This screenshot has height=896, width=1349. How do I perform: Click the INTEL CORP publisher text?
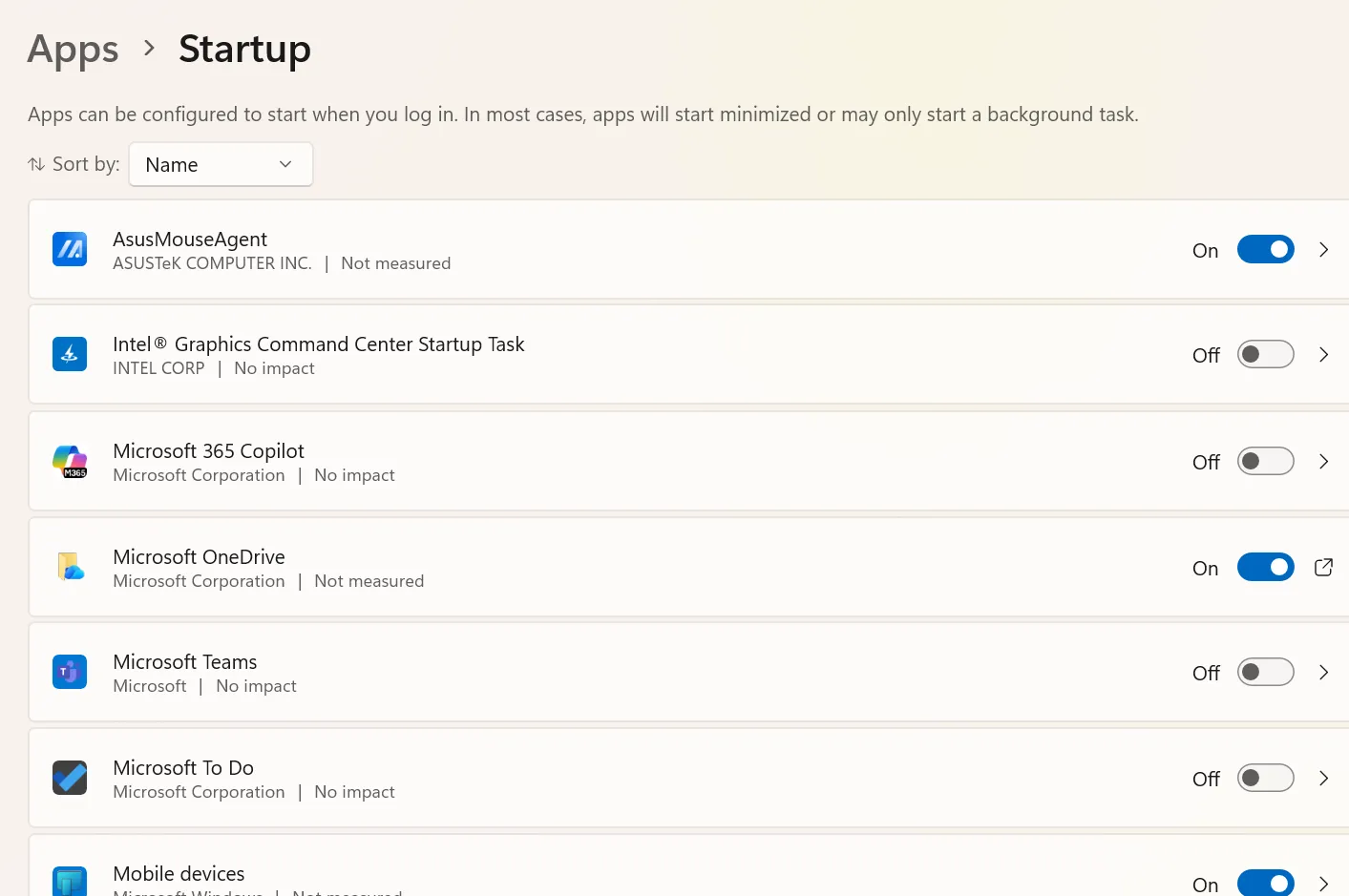[x=158, y=368]
